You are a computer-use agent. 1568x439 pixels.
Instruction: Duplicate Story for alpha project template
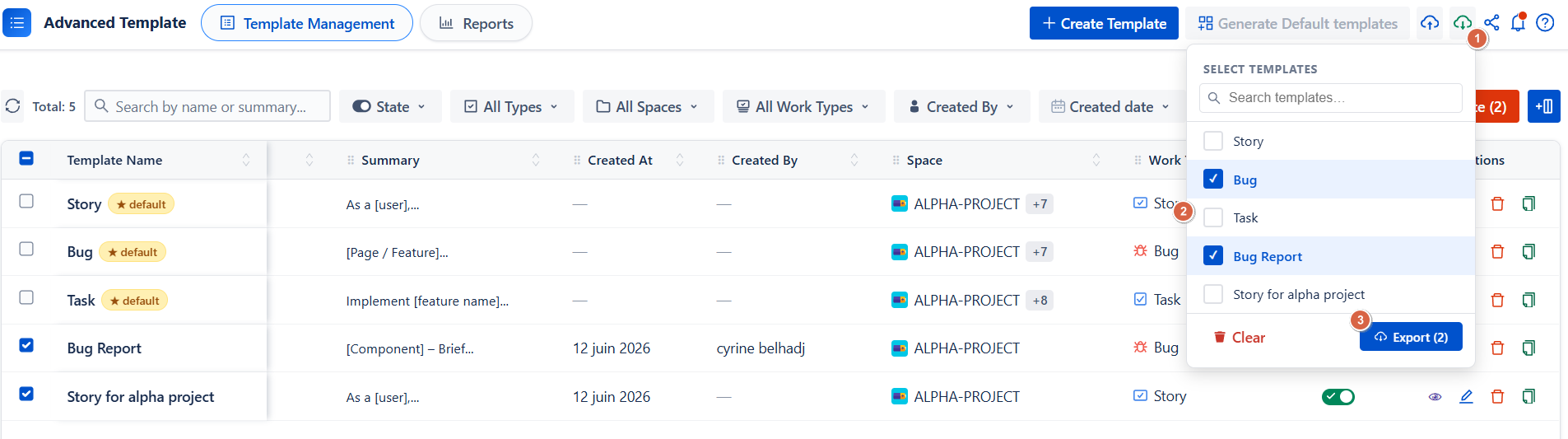click(x=1528, y=396)
